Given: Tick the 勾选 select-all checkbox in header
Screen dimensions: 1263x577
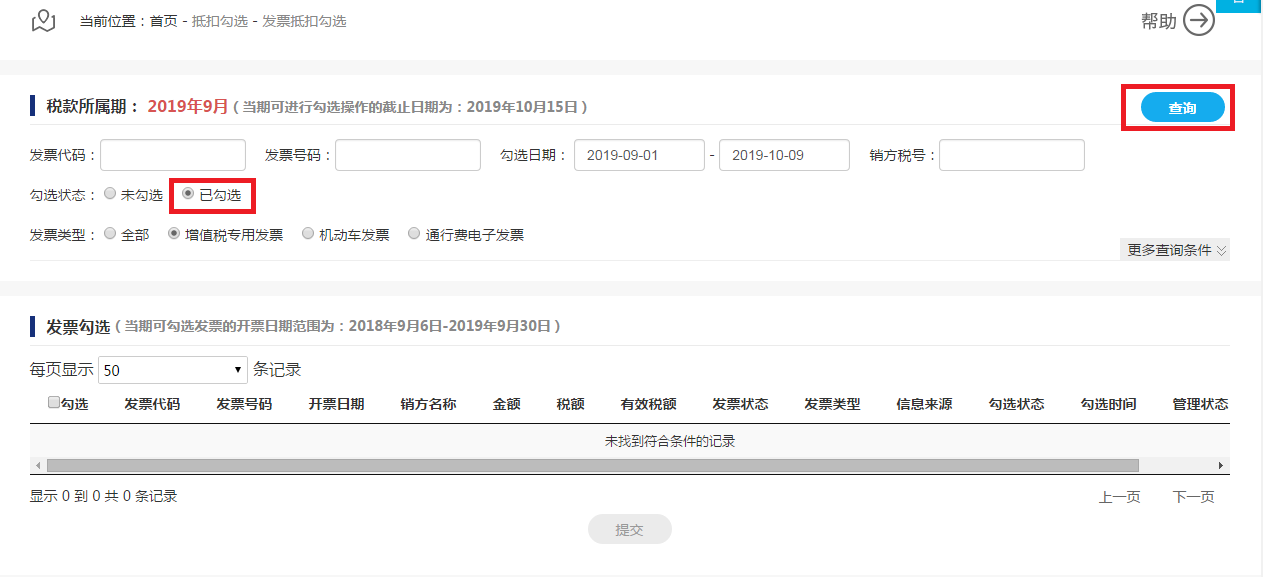Looking at the screenshot, I should 54,404.
